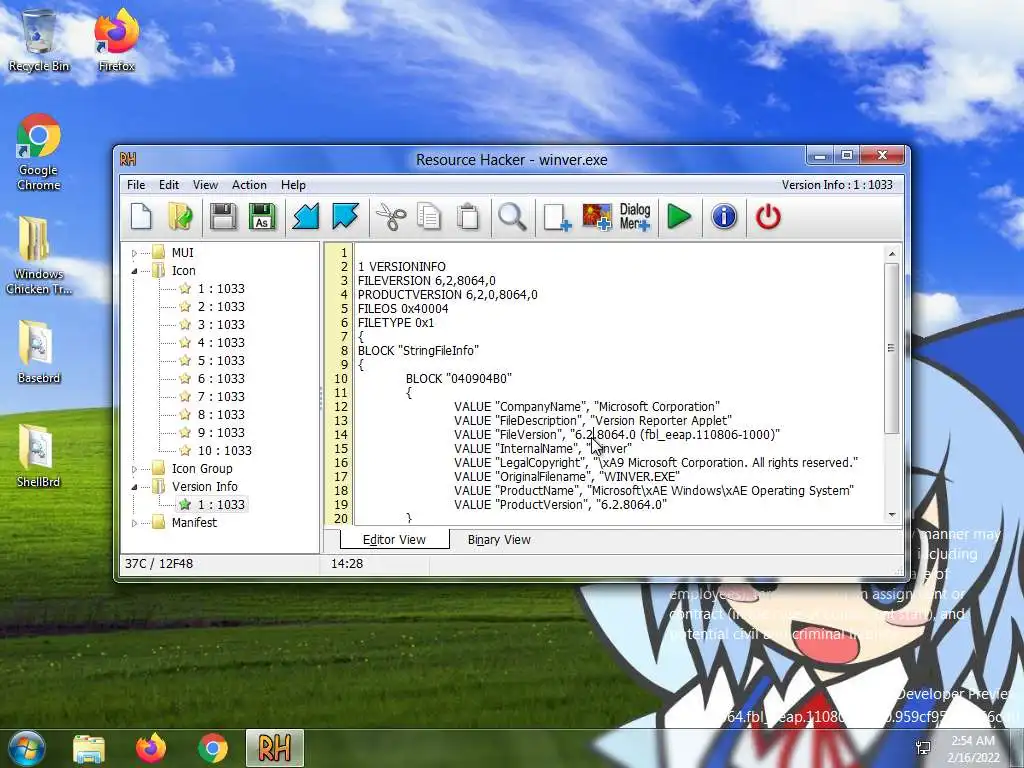
Task: Expand the Icon Group tree folder
Action: click(x=134, y=469)
